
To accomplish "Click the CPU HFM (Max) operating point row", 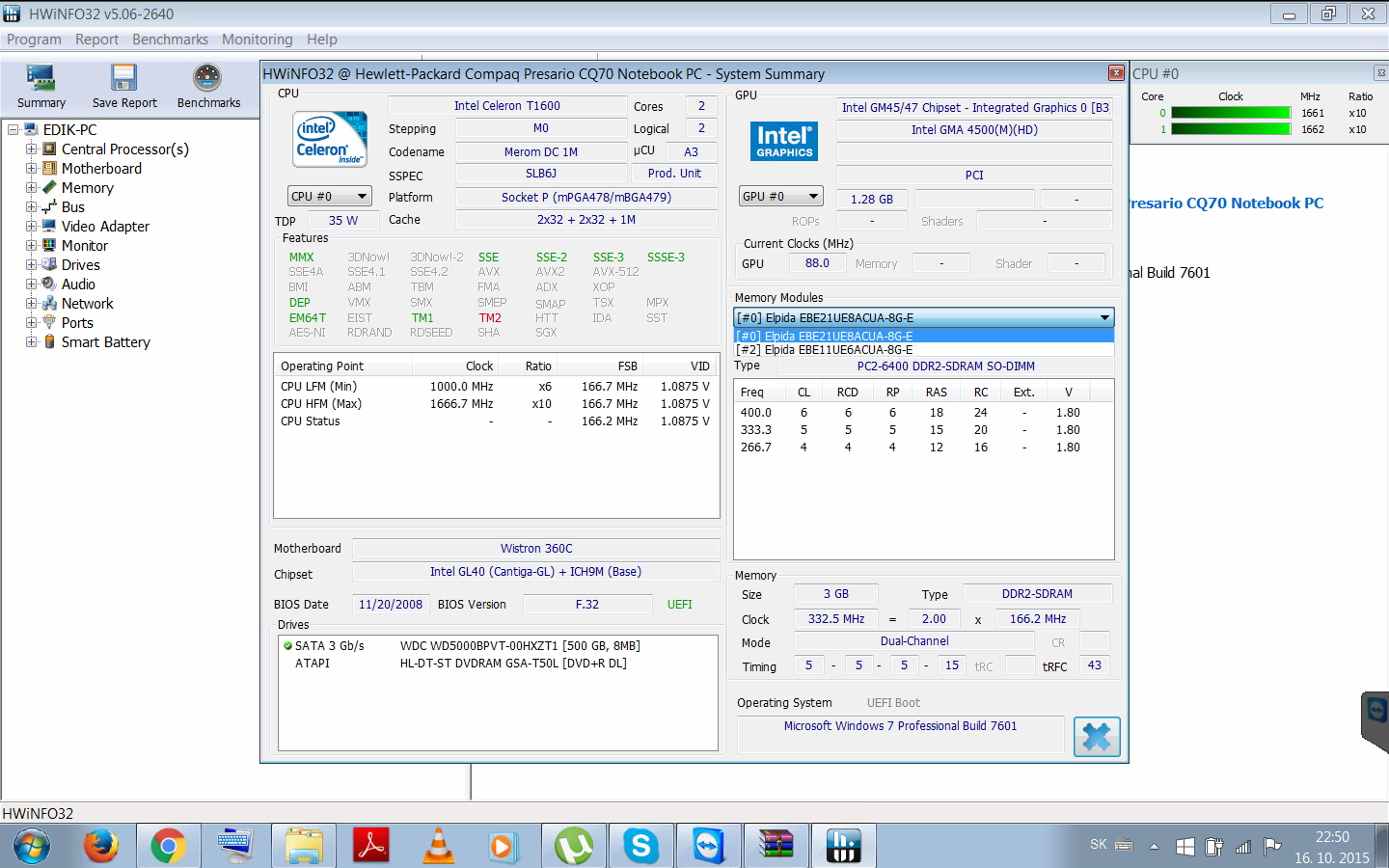I will (496, 404).
